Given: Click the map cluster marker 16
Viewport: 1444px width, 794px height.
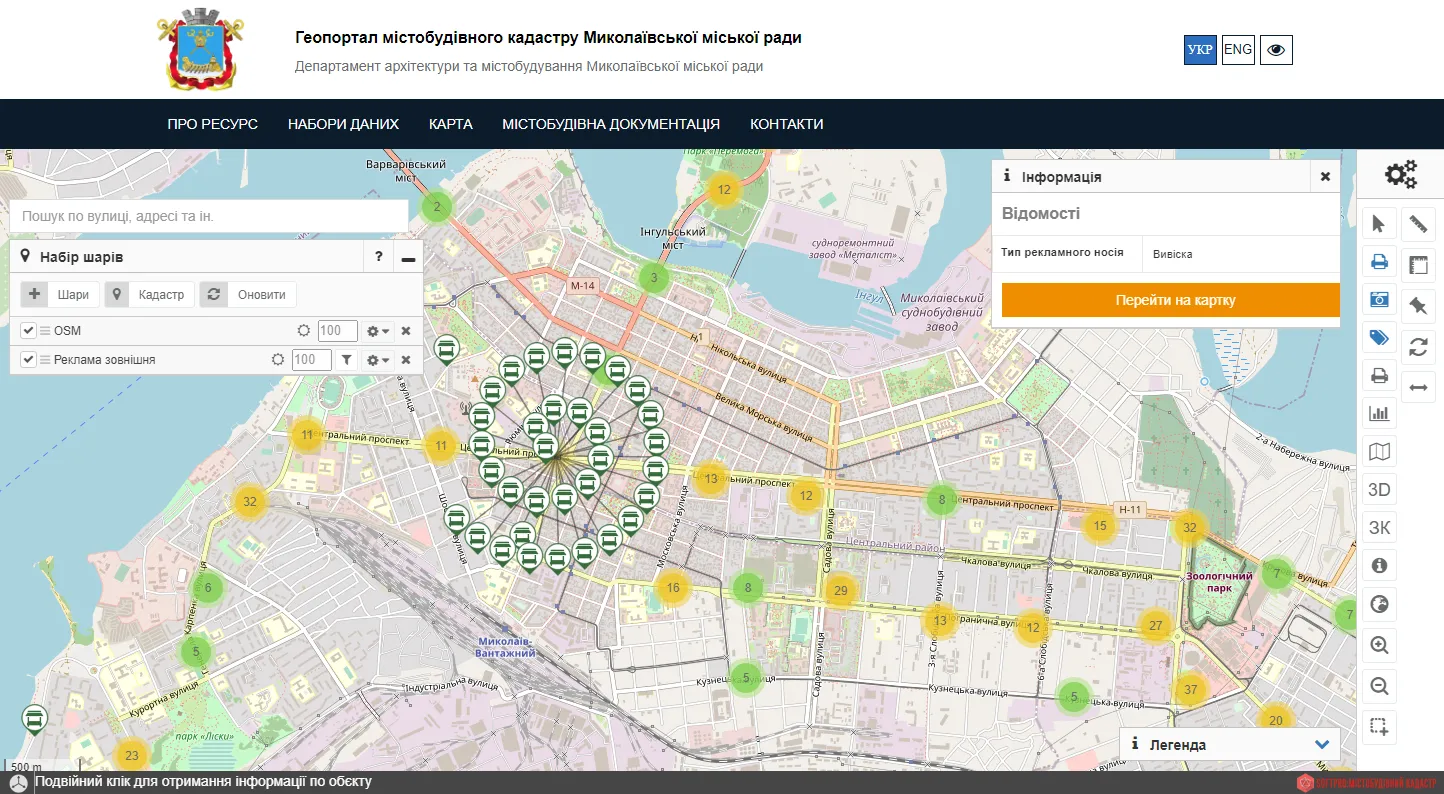Looking at the screenshot, I should [673, 588].
